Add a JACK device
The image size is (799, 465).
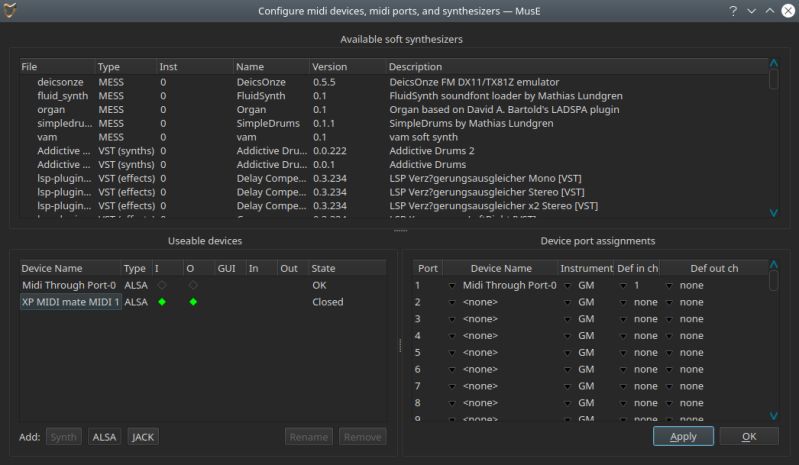(143, 437)
